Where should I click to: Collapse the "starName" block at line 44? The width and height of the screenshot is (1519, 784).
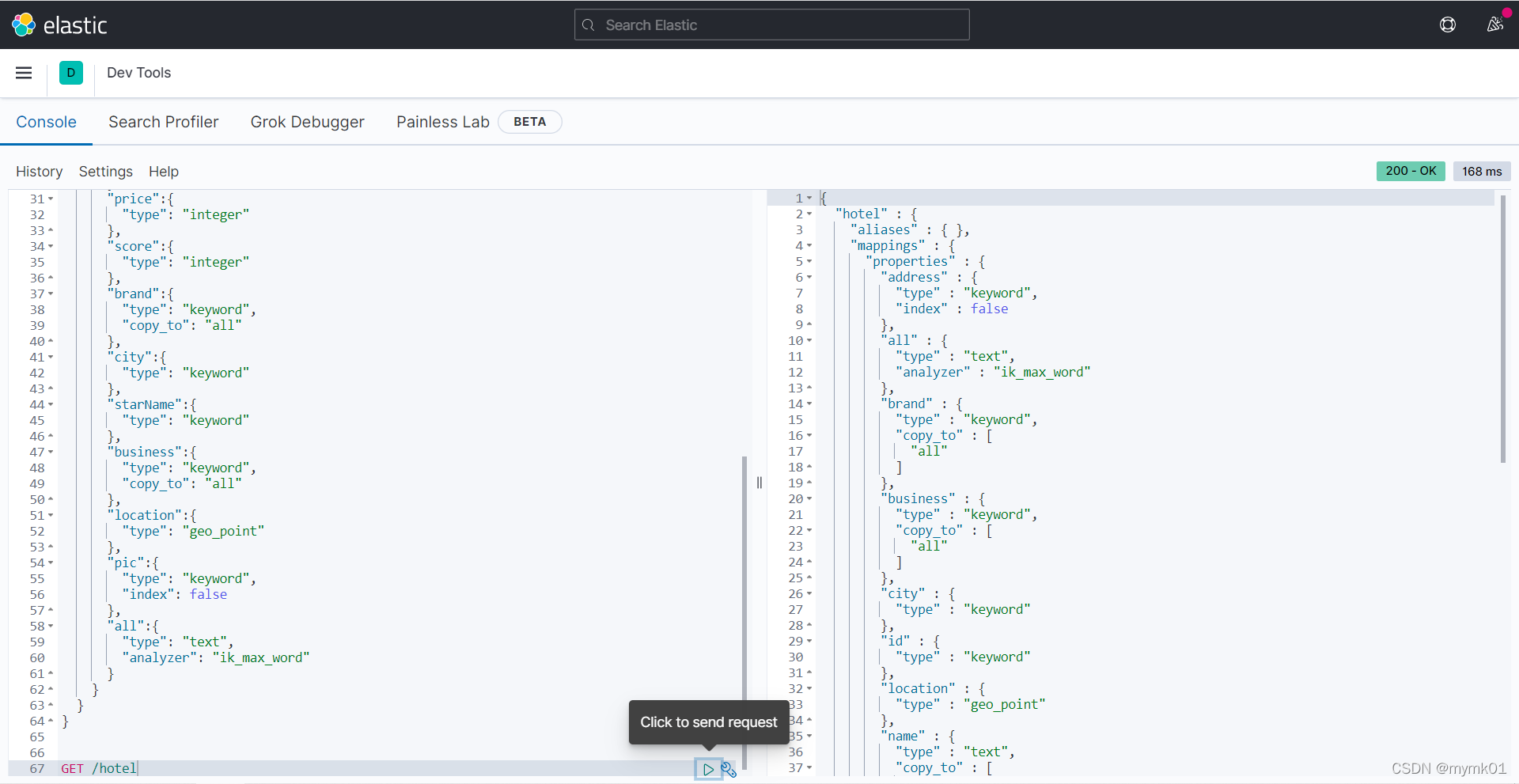point(51,405)
